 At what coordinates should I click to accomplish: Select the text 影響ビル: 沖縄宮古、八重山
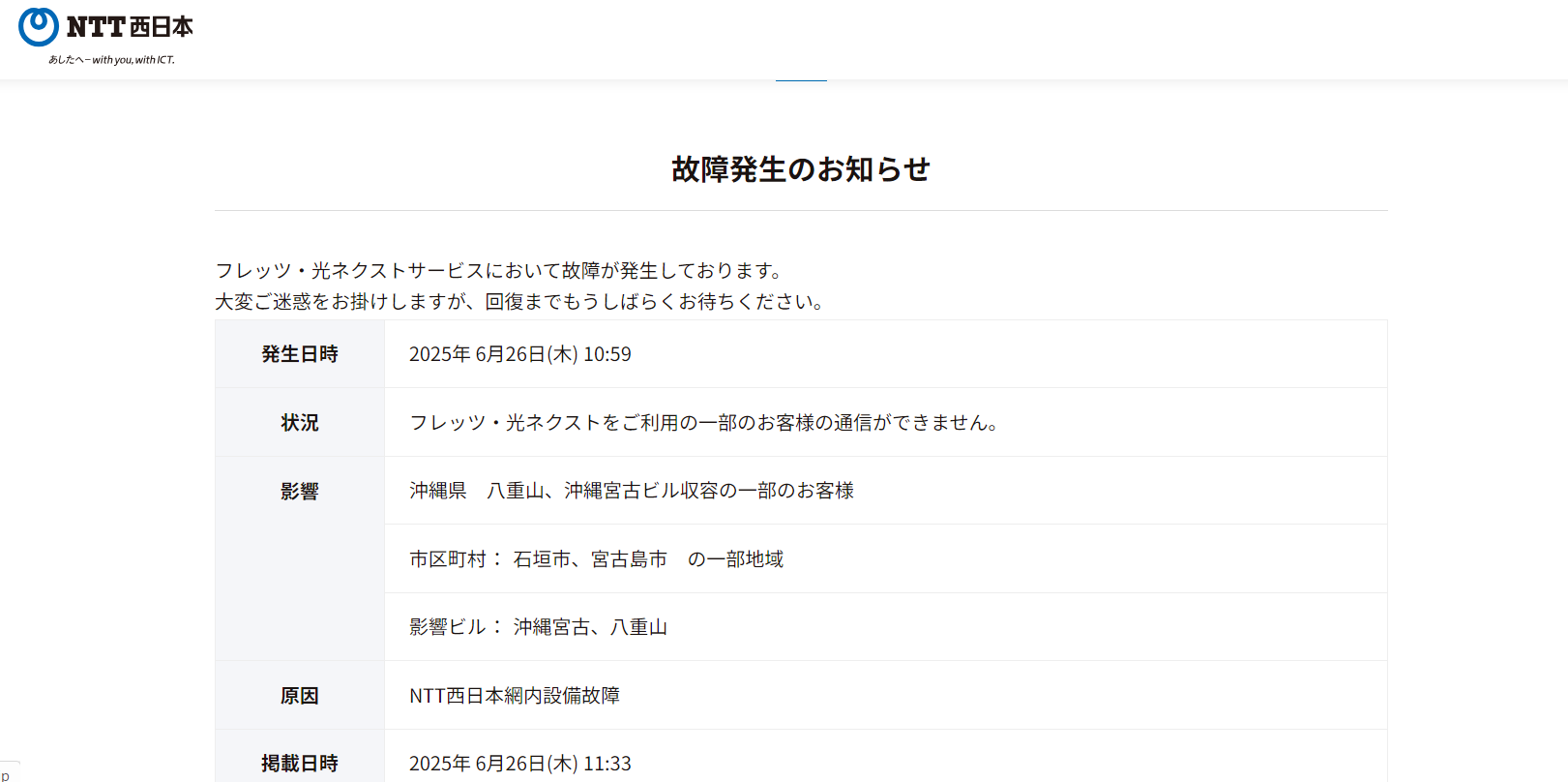pyautogui.click(x=538, y=627)
